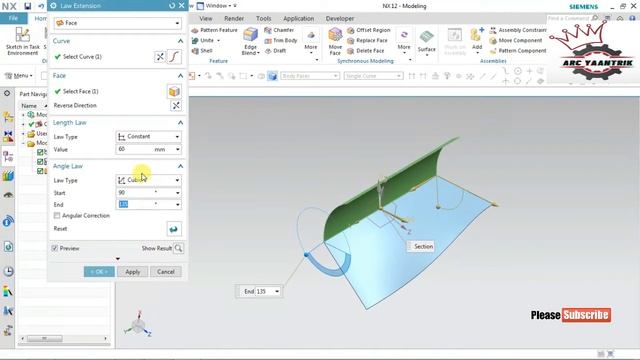Collapse the Face section
640x360 pixels.
(x=180, y=76)
